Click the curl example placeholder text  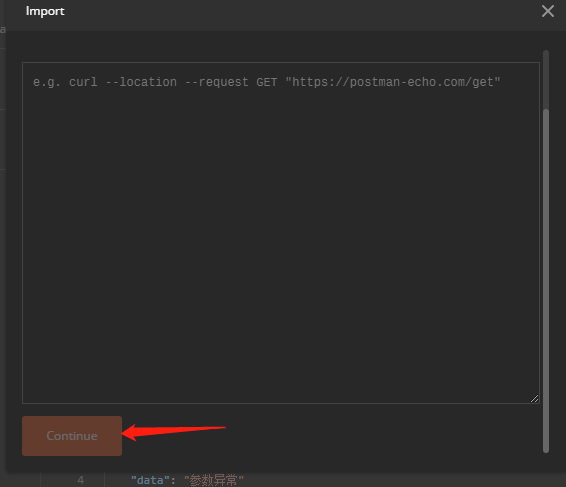[x=266, y=82]
